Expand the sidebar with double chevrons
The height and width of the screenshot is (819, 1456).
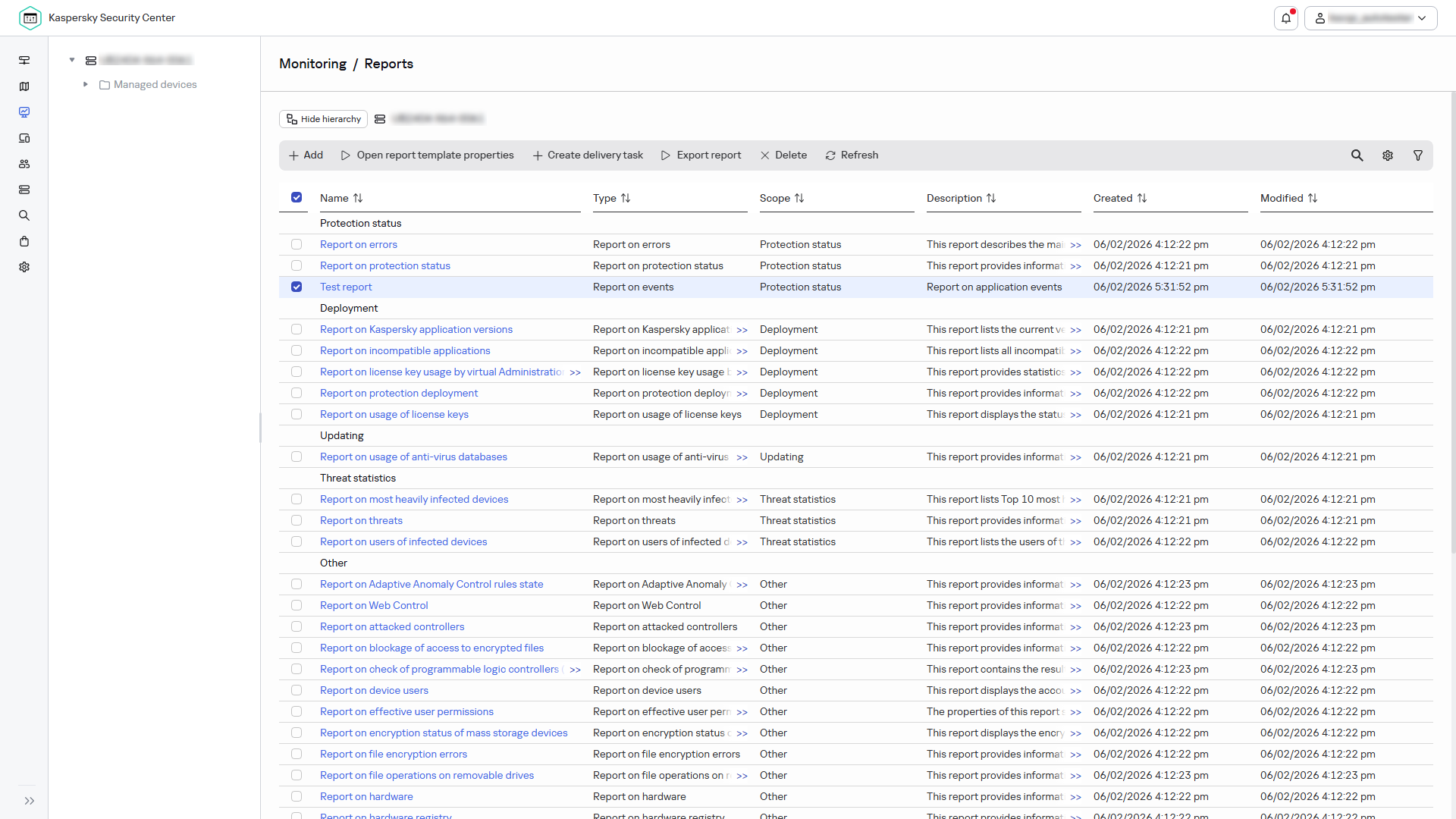pos(30,801)
